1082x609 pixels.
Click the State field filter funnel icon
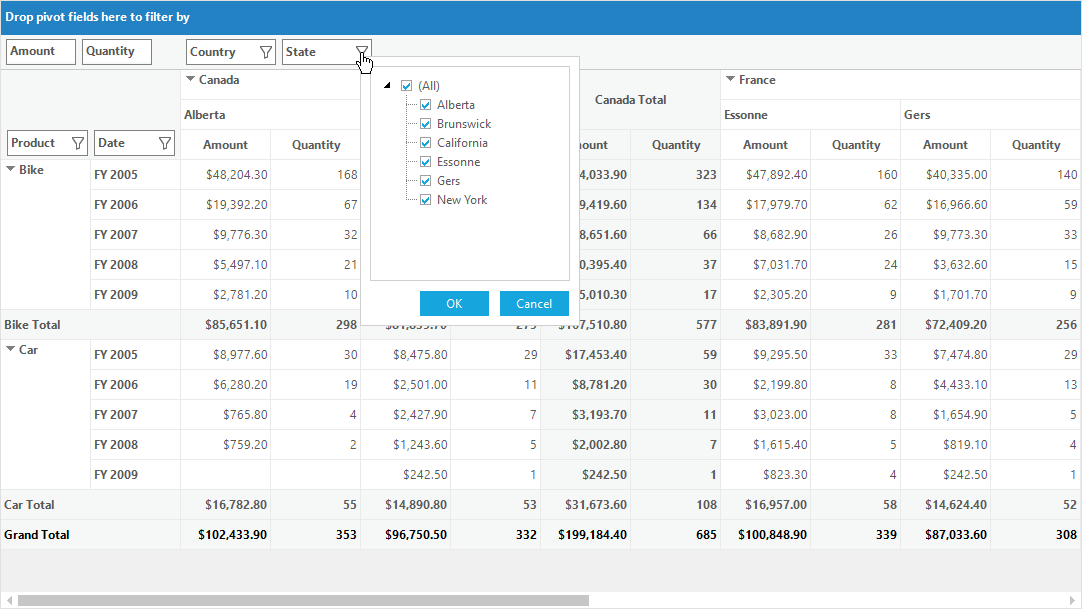tap(362, 52)
